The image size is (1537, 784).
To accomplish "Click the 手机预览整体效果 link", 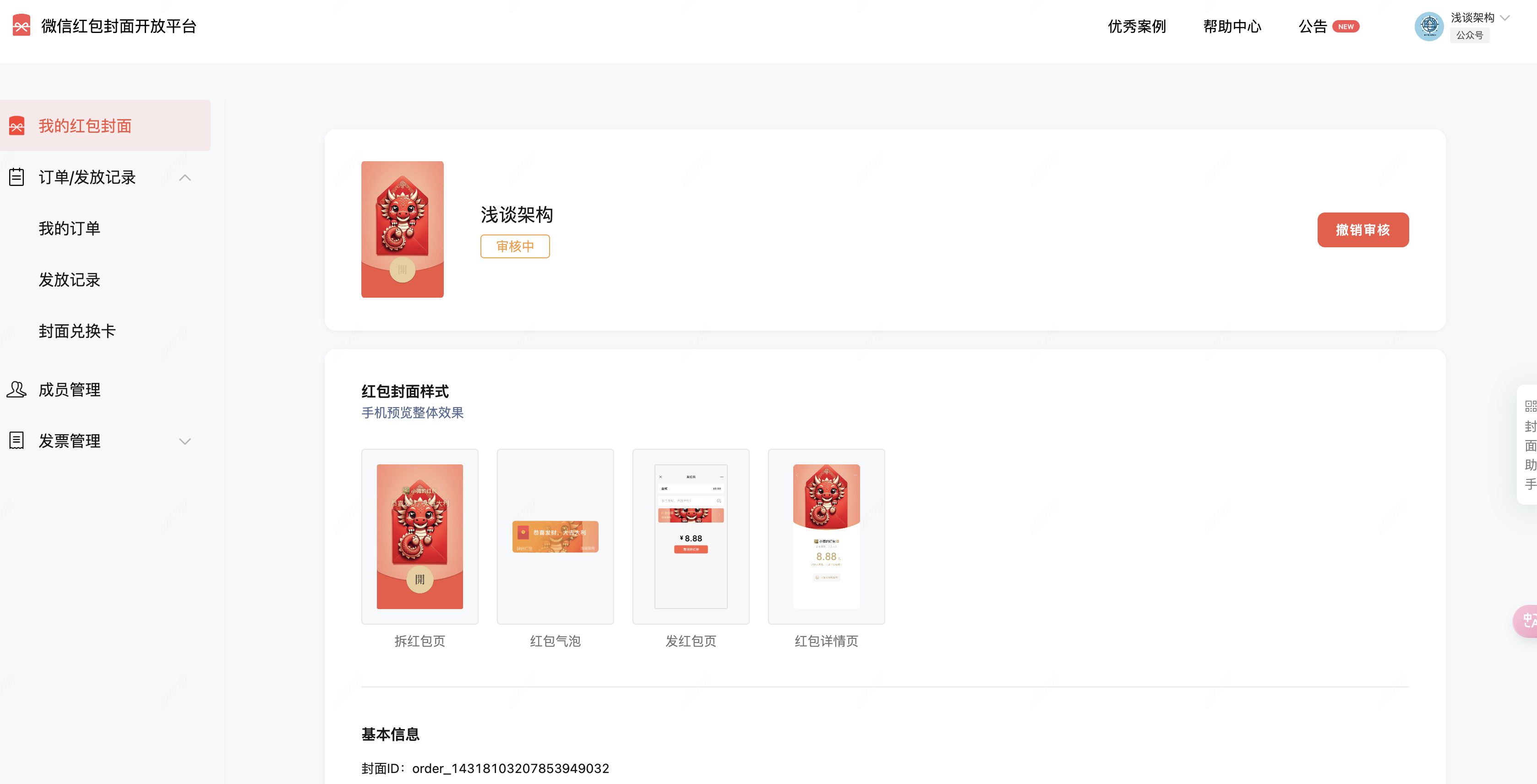I will tap(412, 413).
